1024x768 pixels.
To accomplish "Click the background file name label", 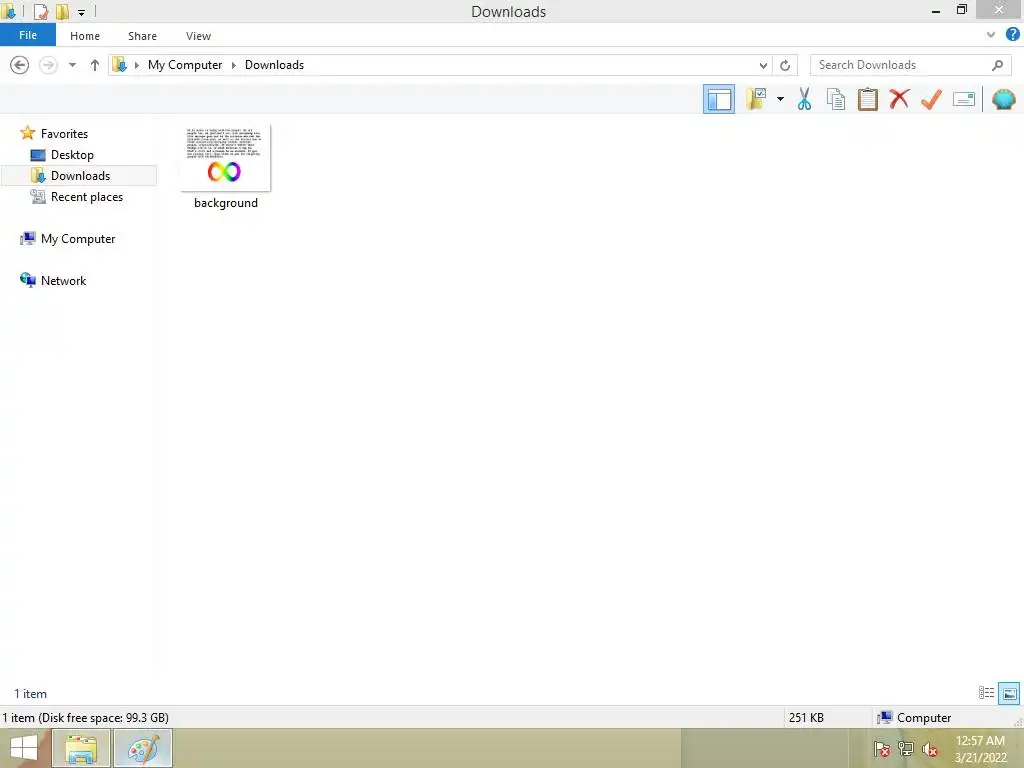I will pyautogui.click(x=226, y=203).
